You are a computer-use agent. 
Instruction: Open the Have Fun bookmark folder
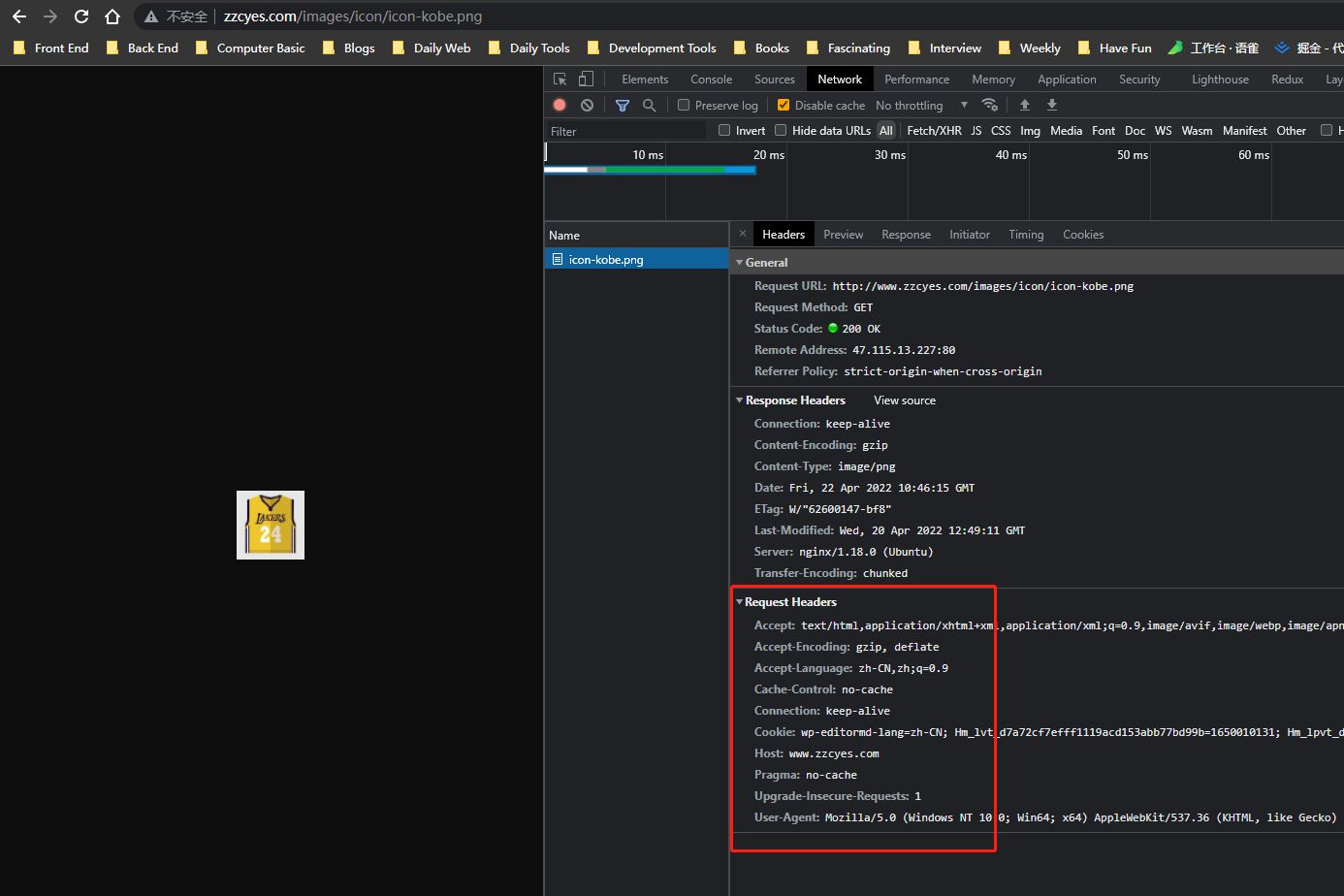[x=1115, y=48]
